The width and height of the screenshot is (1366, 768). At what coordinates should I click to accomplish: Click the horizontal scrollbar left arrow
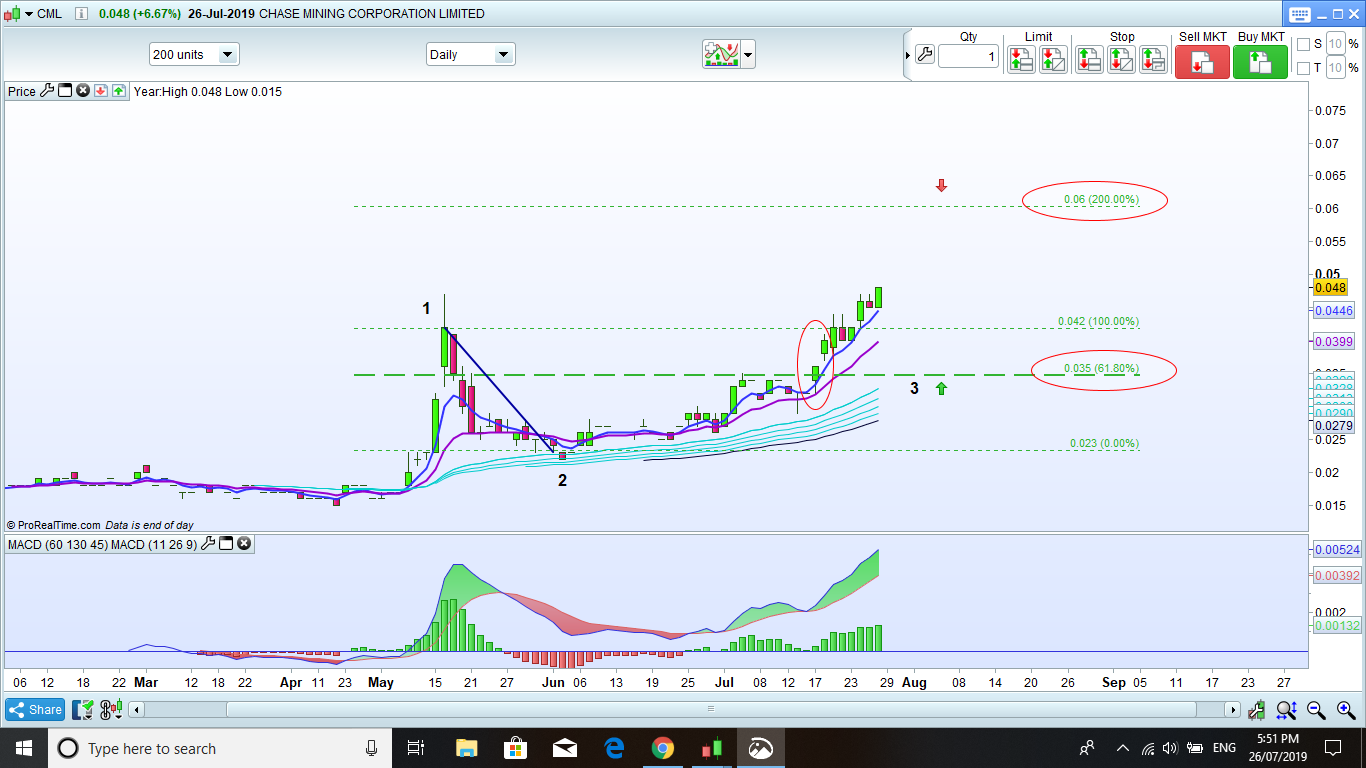click(x=138, y=710)
